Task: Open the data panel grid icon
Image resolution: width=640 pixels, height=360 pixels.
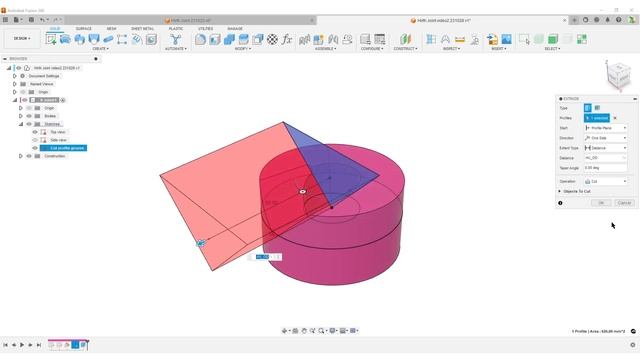Action: coord(5,20)
